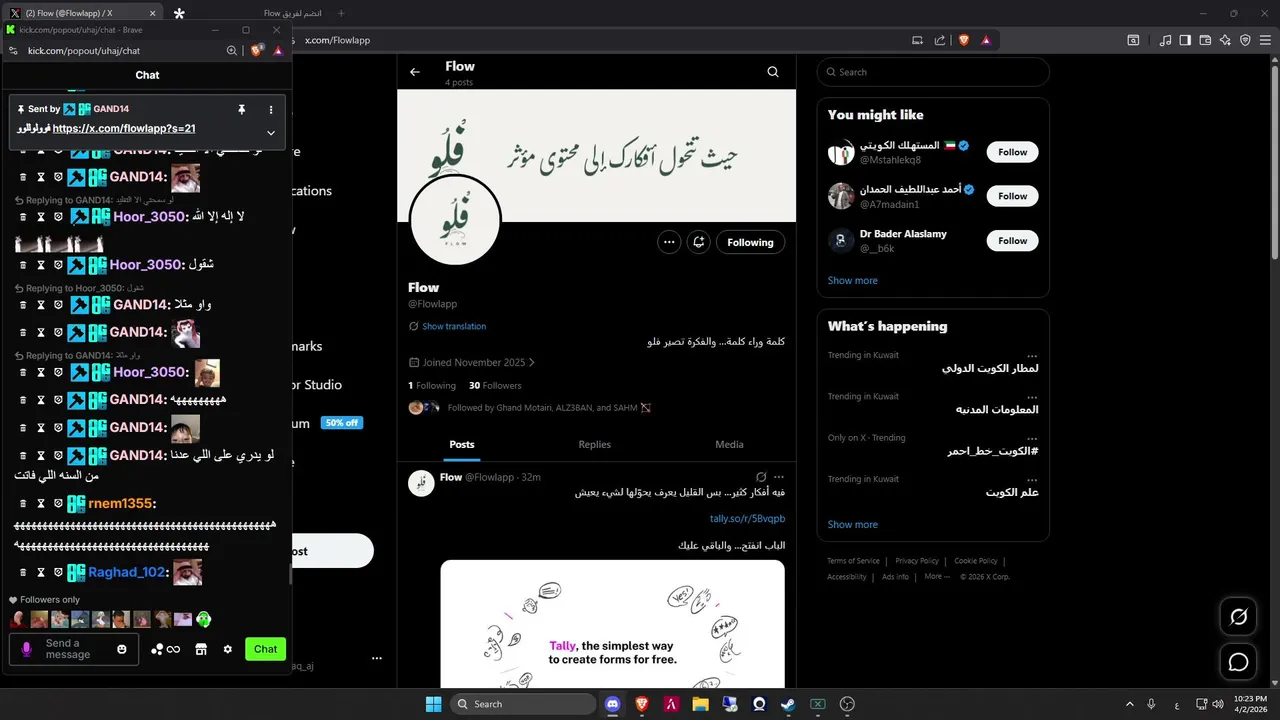The width and height of the screenshot is (1280, 720).
Task: Open the #الكويت_خط_احمر trending topic
Action: [993, 451]
